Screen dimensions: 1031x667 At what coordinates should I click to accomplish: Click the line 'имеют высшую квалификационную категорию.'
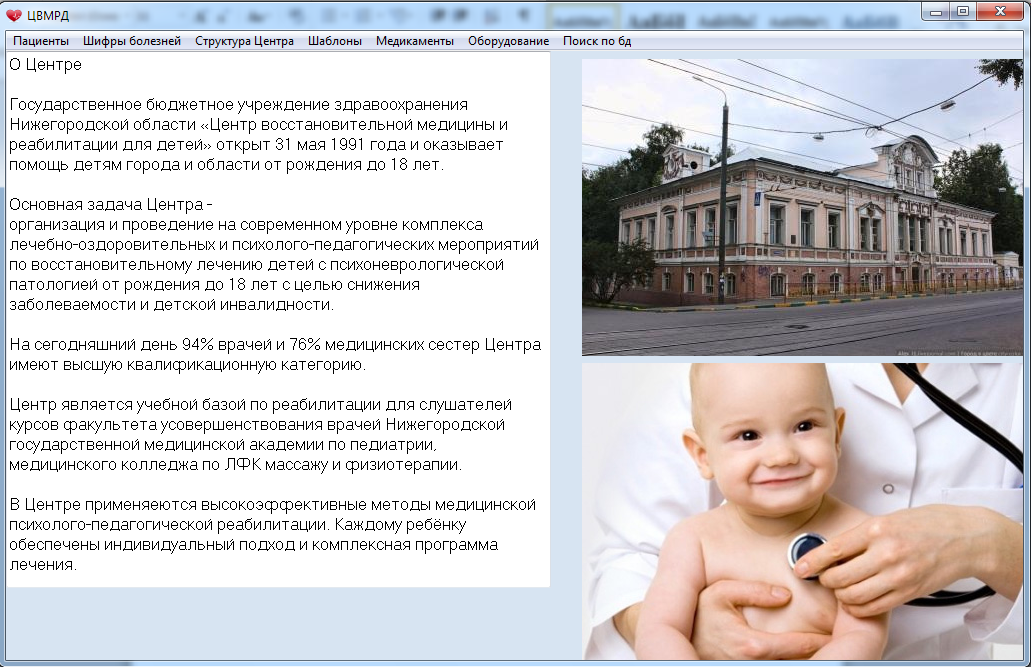(x=187, y=364)
